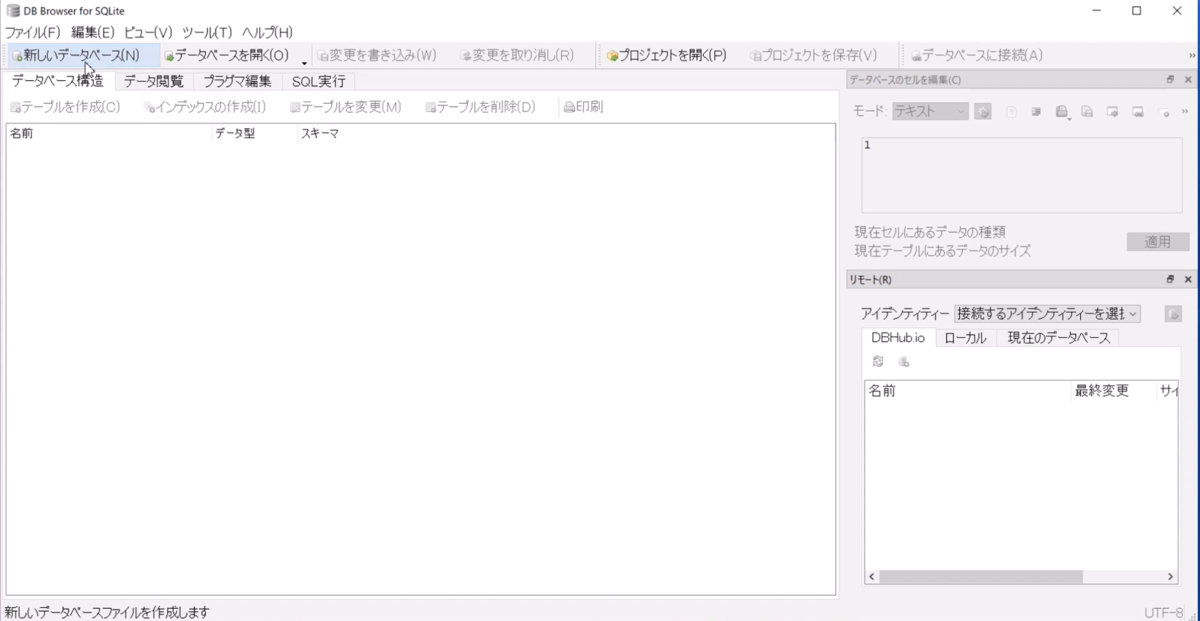This screenshot has height=621, width=1200.
Task: SQL実行タブに切り替え
Action: (317, 81)
